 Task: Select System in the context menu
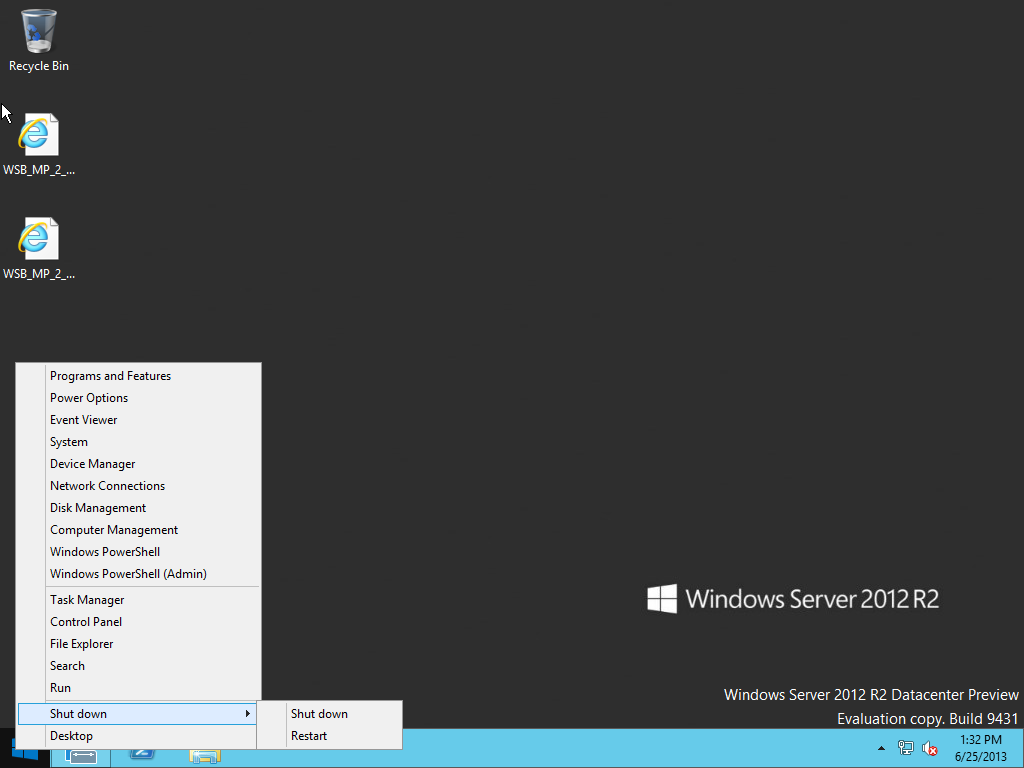[x=139, y=442]
